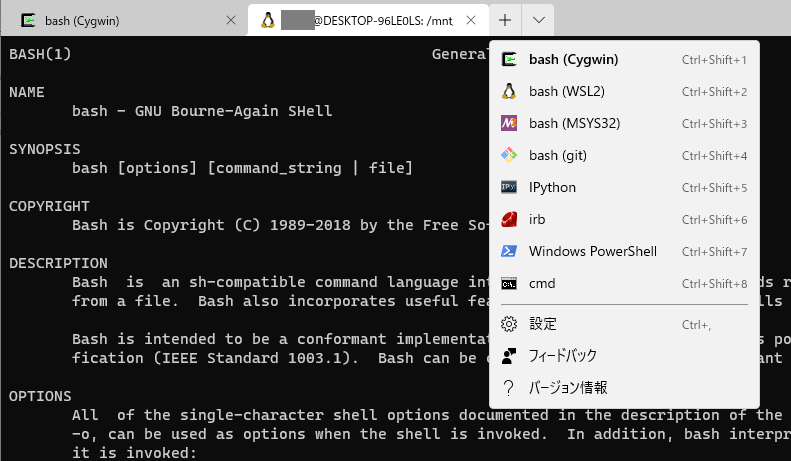Open Windows PowerShell from the menu

(x=624, y=251)
